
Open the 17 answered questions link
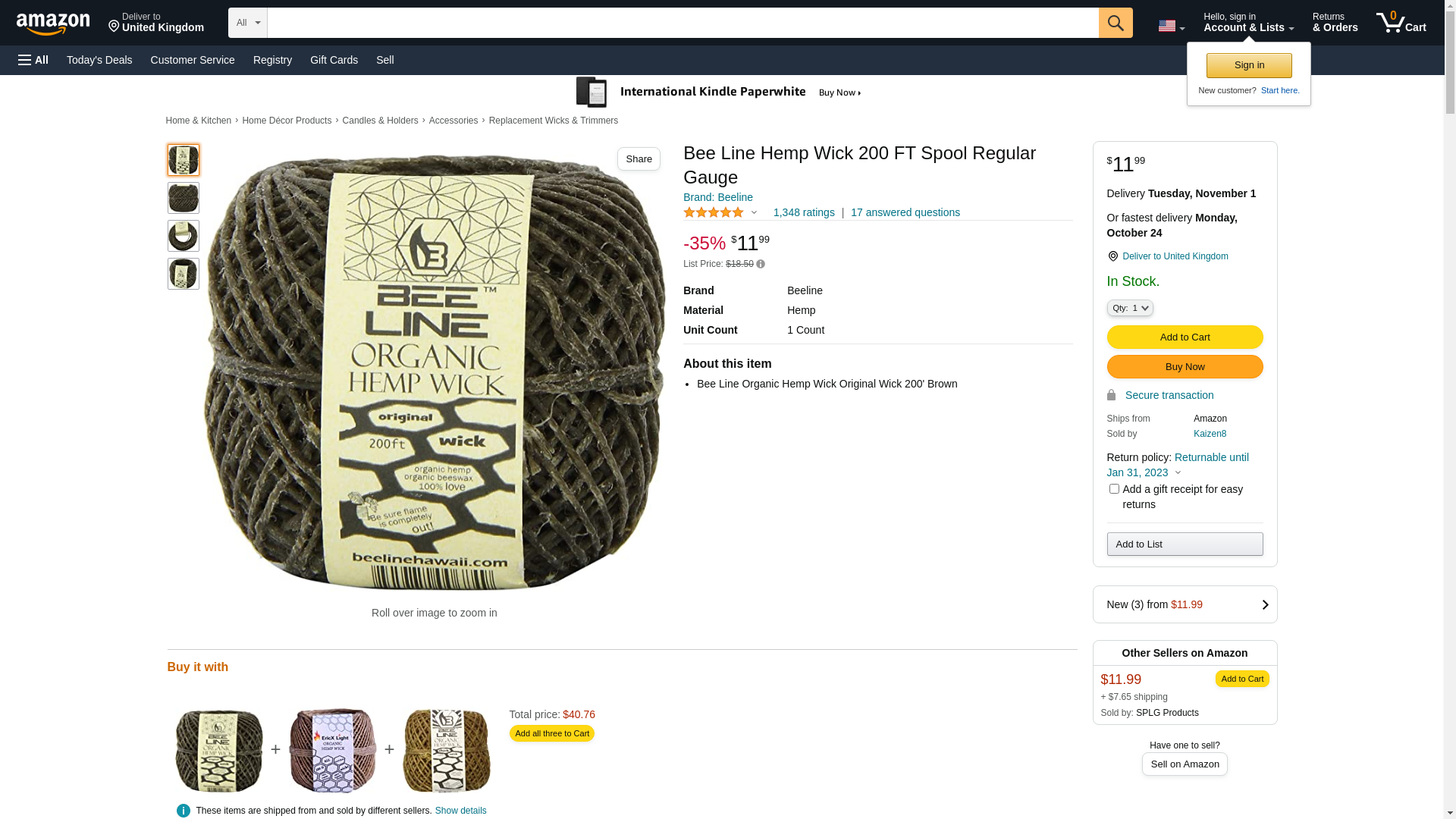click(905, 213)
